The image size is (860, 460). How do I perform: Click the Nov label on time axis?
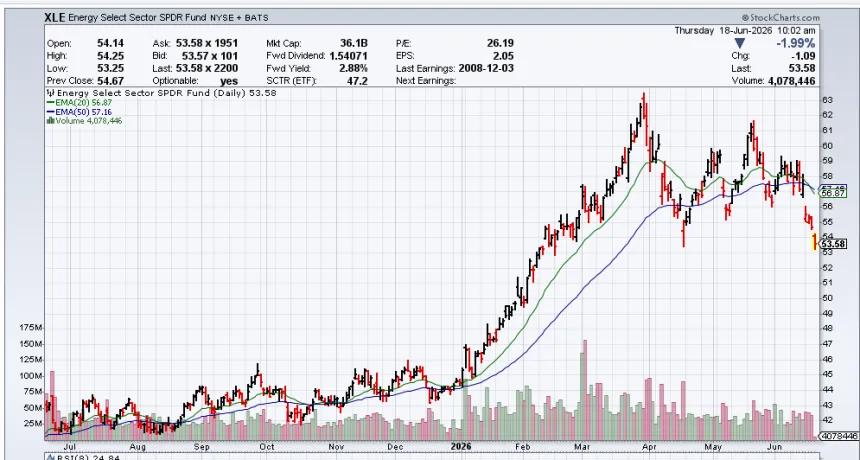(336, 447)
